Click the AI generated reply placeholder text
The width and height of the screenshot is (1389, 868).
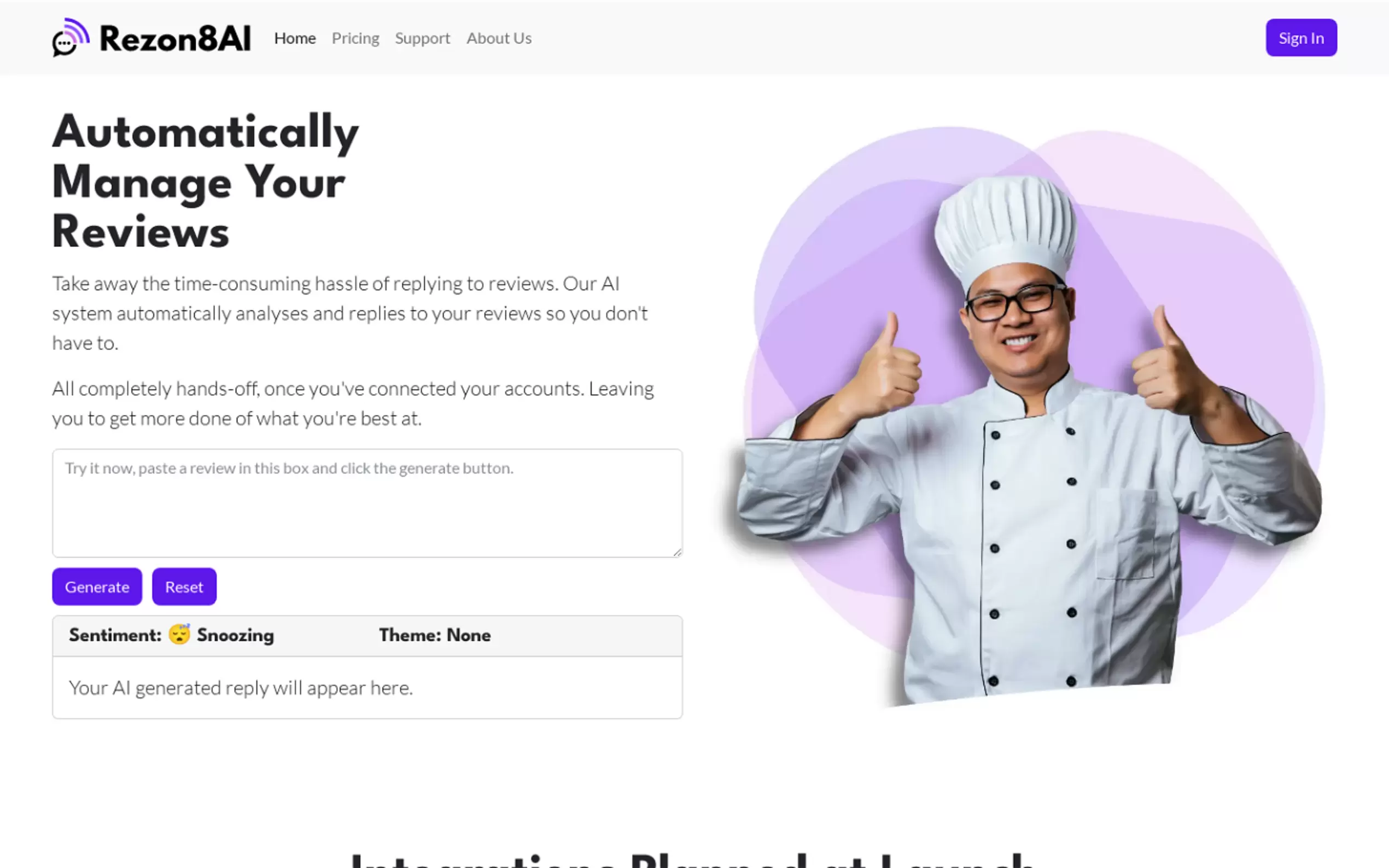(241, 688)
